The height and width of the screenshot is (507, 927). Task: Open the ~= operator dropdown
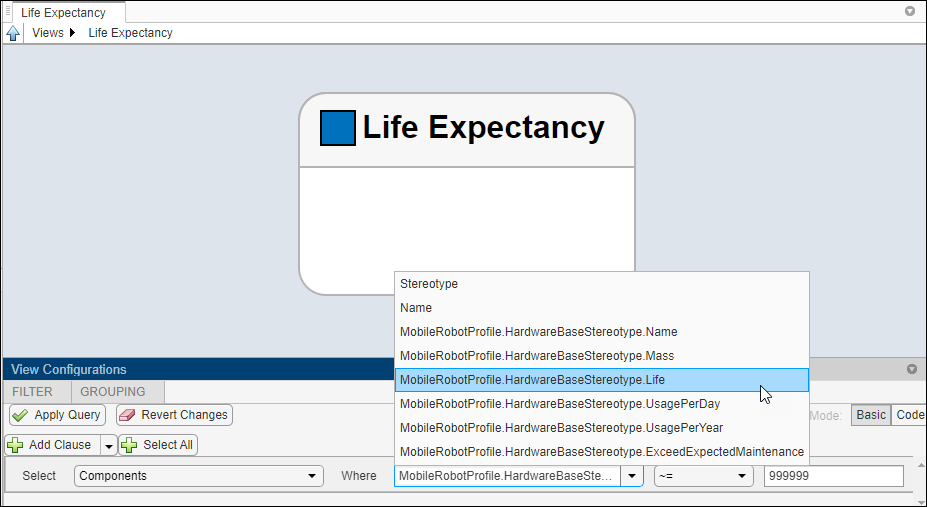(704, 476)
